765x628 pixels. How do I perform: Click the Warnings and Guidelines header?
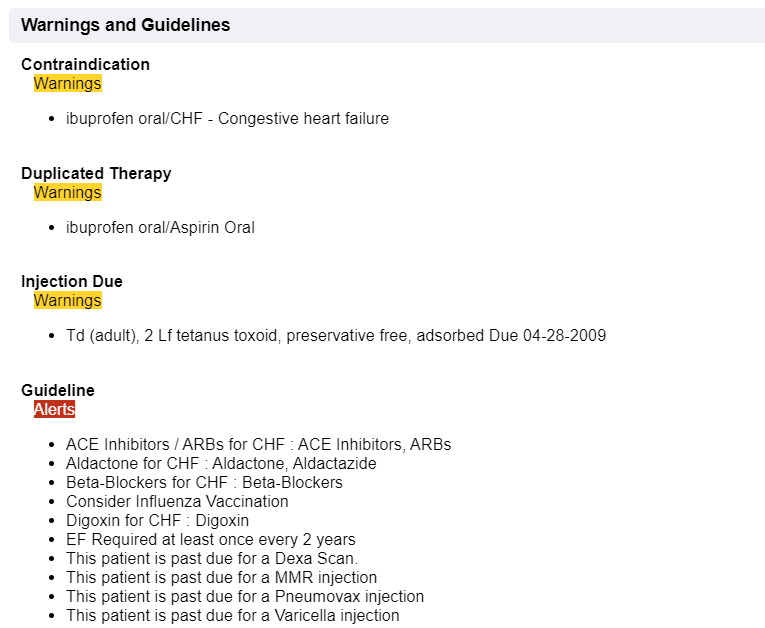(125, 25)
